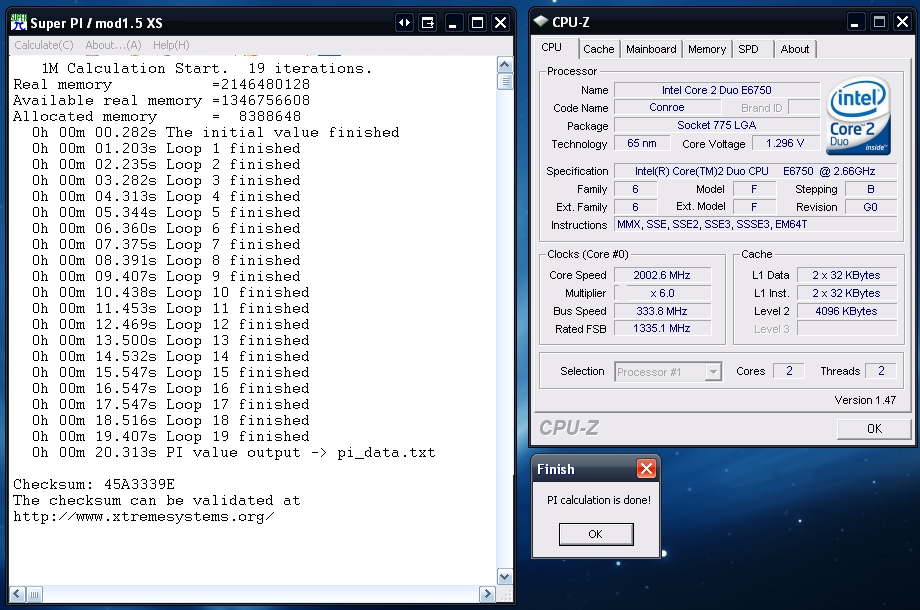
Task: Open the Help(H) menu
Action: (171, 45)
